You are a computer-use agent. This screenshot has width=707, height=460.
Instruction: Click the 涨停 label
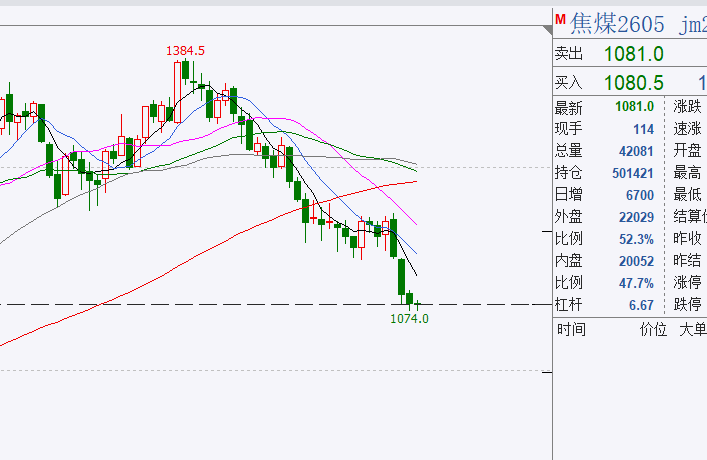(x=687, y=283)
